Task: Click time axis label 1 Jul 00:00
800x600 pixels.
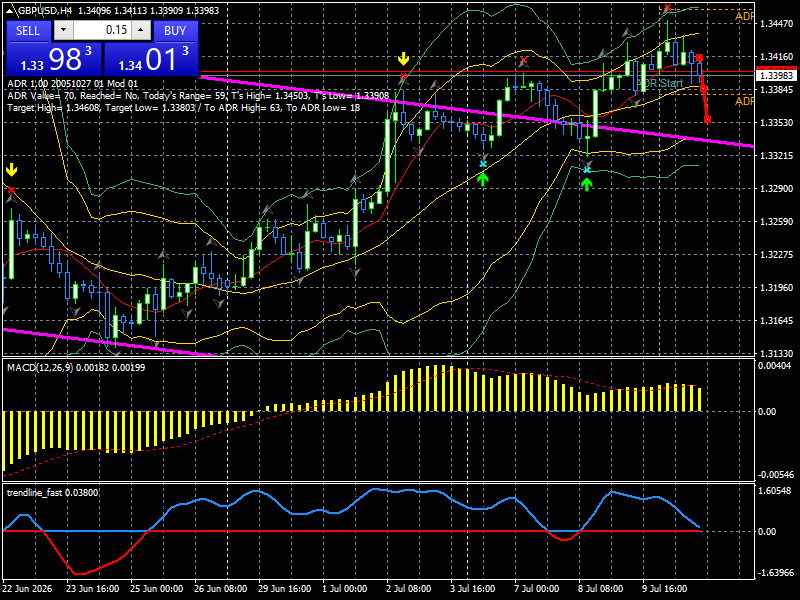Action: click(344, 588)
